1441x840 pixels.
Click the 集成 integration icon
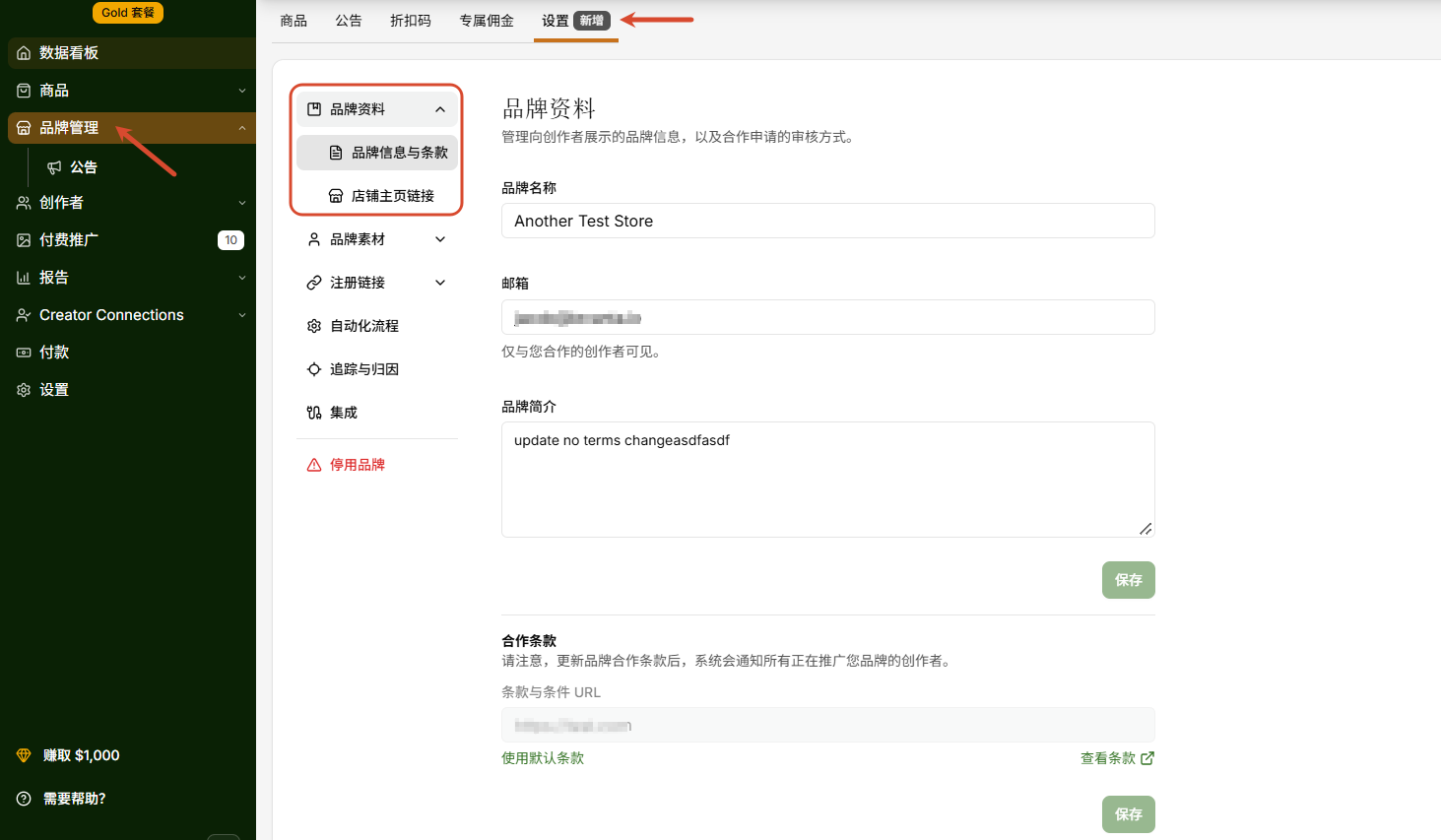tap(314, 413)
